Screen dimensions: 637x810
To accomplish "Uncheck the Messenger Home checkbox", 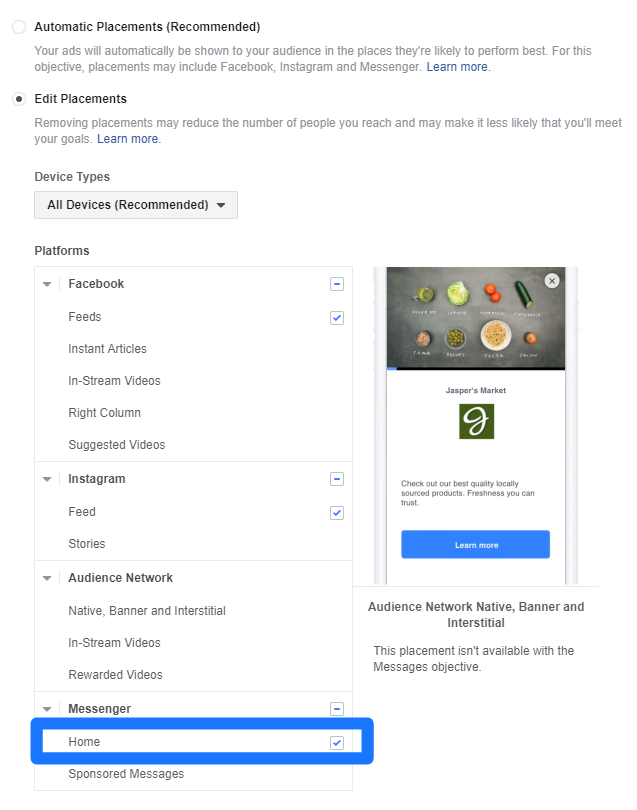I will [x=337, y=743].
